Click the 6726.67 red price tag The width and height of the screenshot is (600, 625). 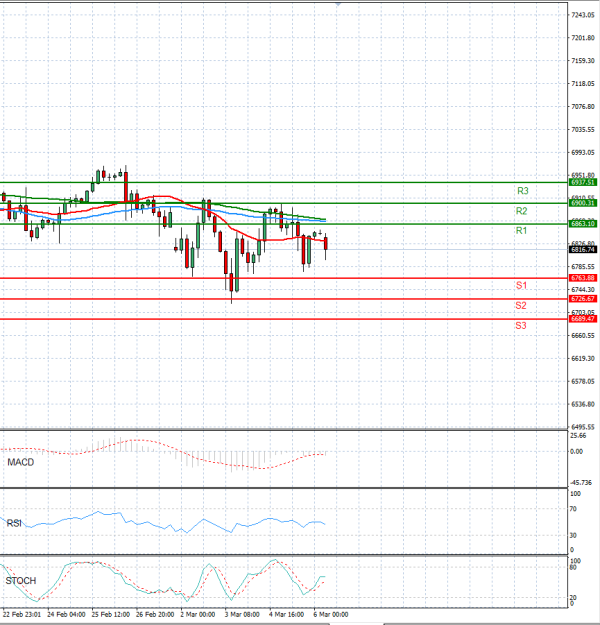point(582,298)
